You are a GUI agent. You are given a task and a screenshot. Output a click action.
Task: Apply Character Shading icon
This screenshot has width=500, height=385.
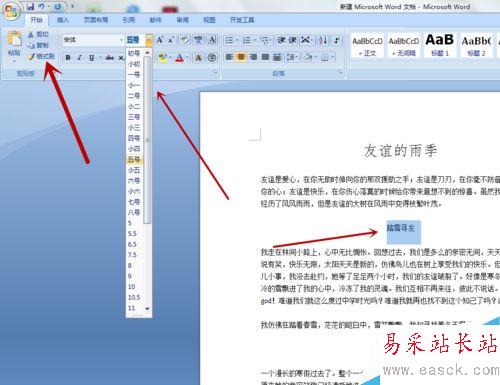[198, 58]
